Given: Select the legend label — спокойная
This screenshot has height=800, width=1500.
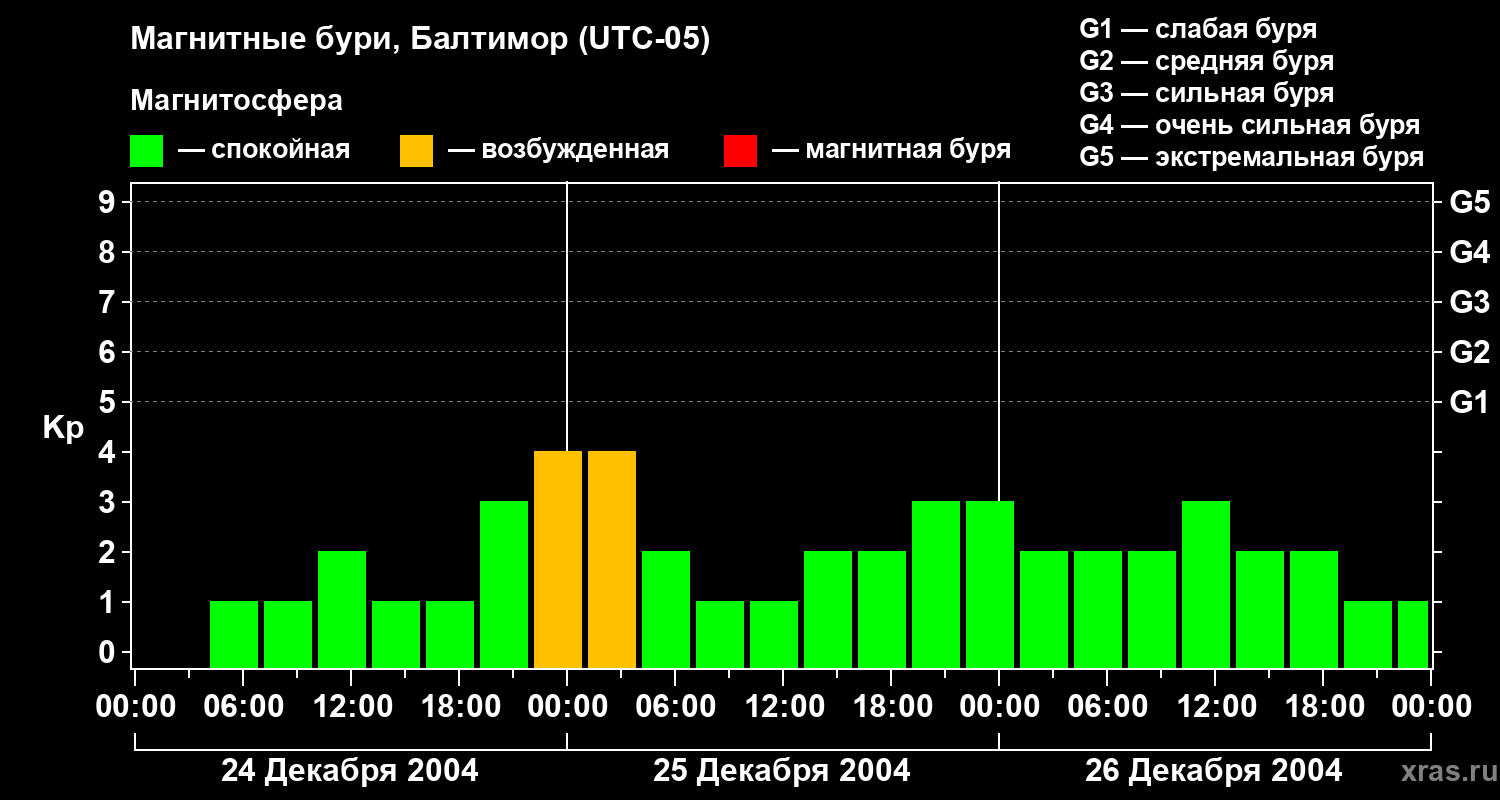Looking at the screenshot, I should (264, 151).
